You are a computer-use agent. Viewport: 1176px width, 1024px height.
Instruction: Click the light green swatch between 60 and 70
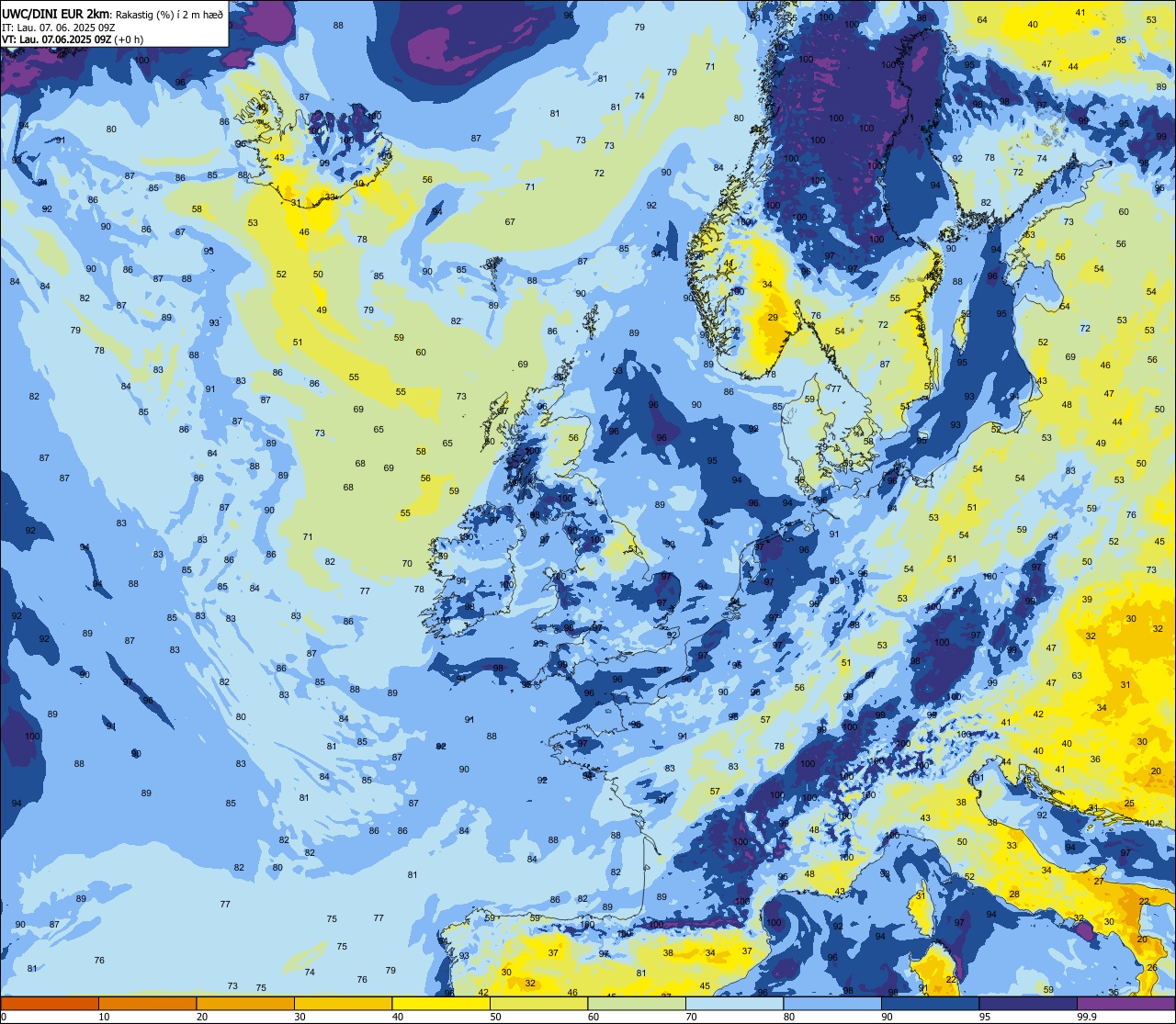(637, 1003)
